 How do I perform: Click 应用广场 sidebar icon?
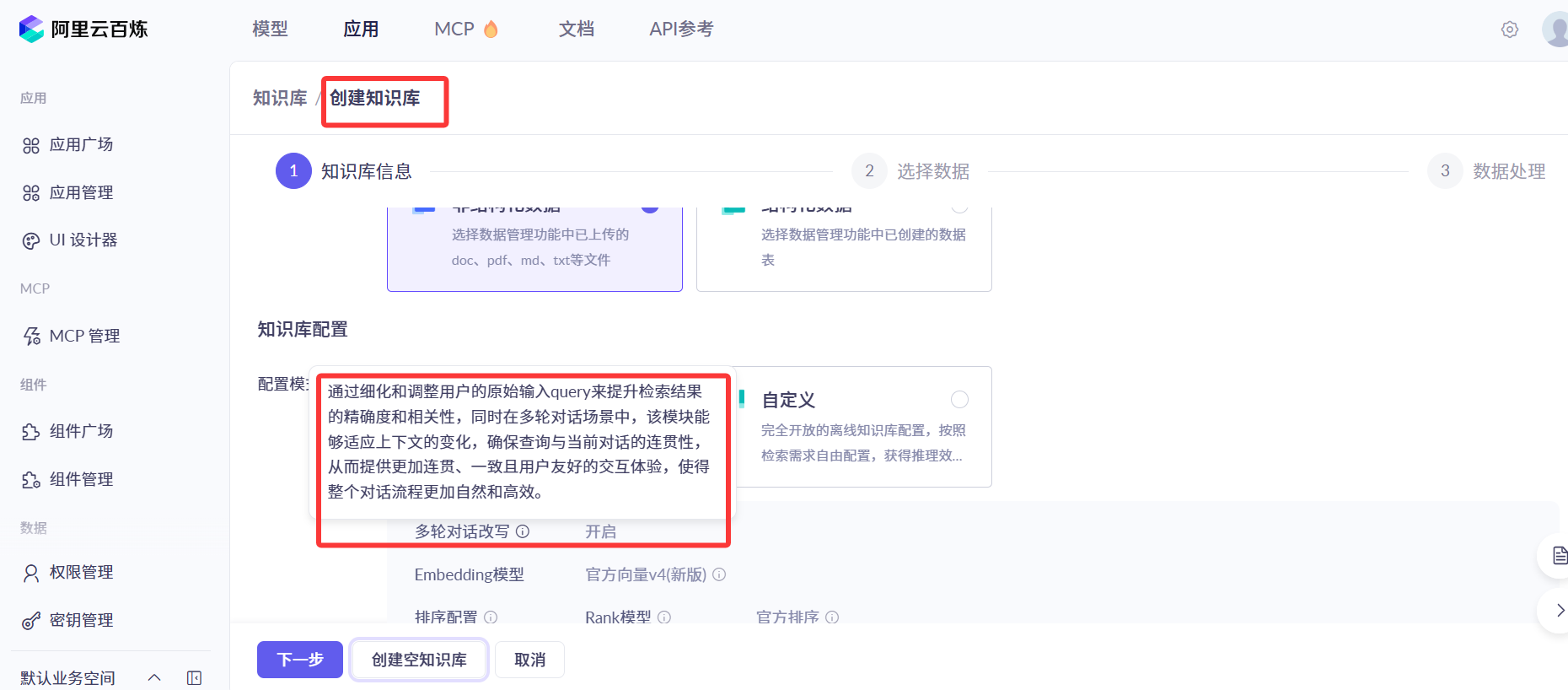point(31,146)
